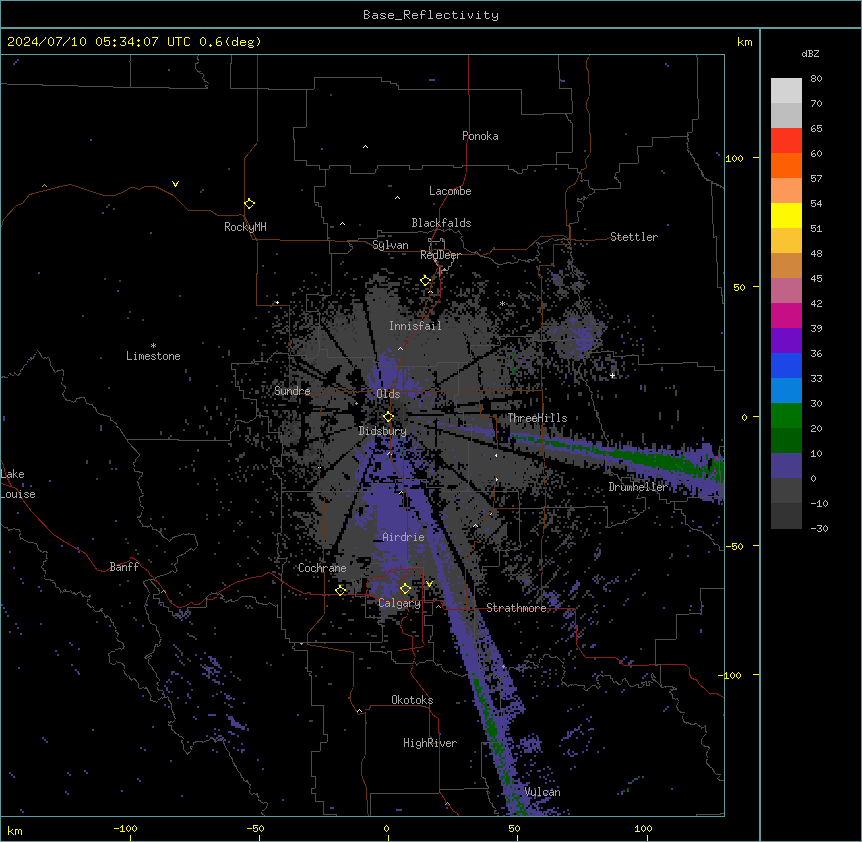The height and width of the screenshot is (842, 862).
Task: Click the white asterisk marker above Limestone
Action: click(x=153, y=346)
